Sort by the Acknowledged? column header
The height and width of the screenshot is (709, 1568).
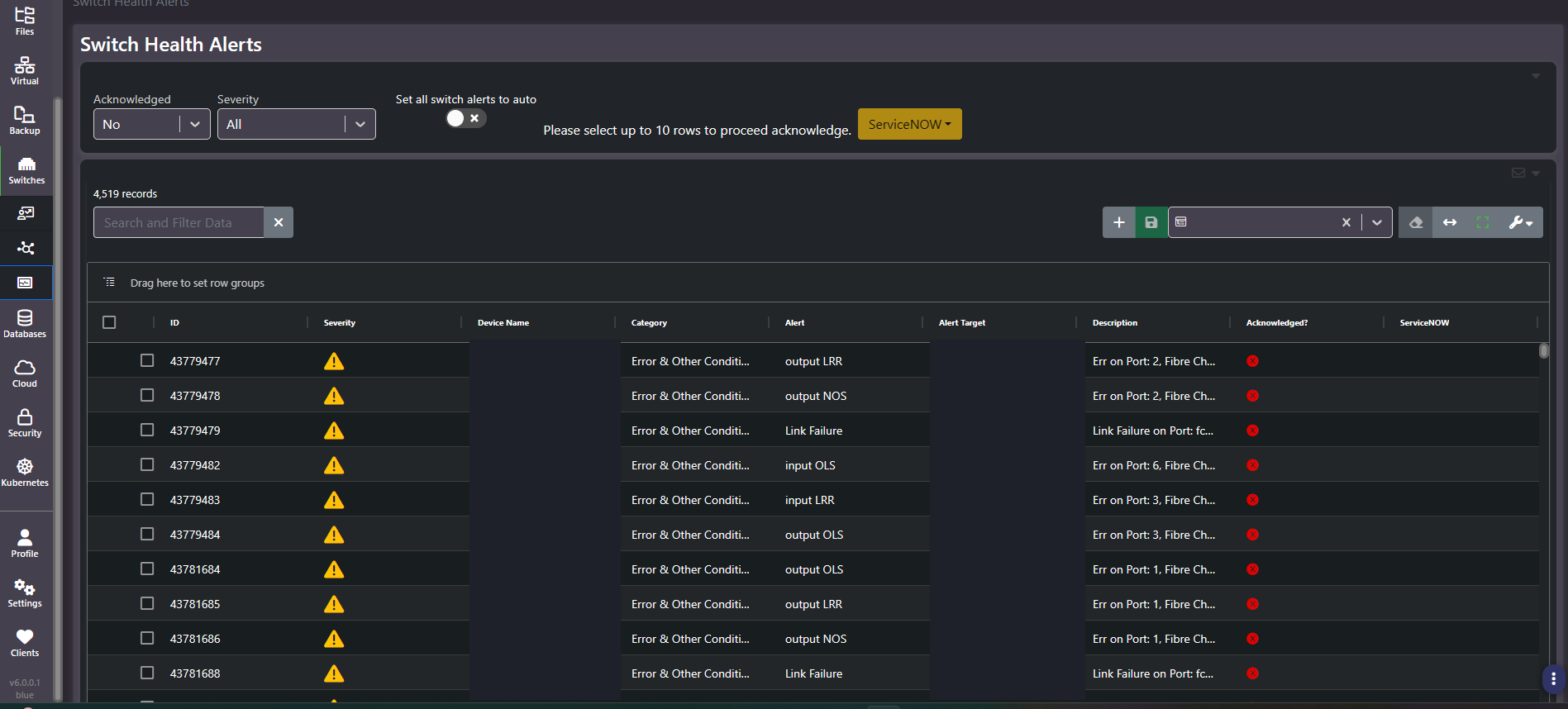pos(1277,323)
